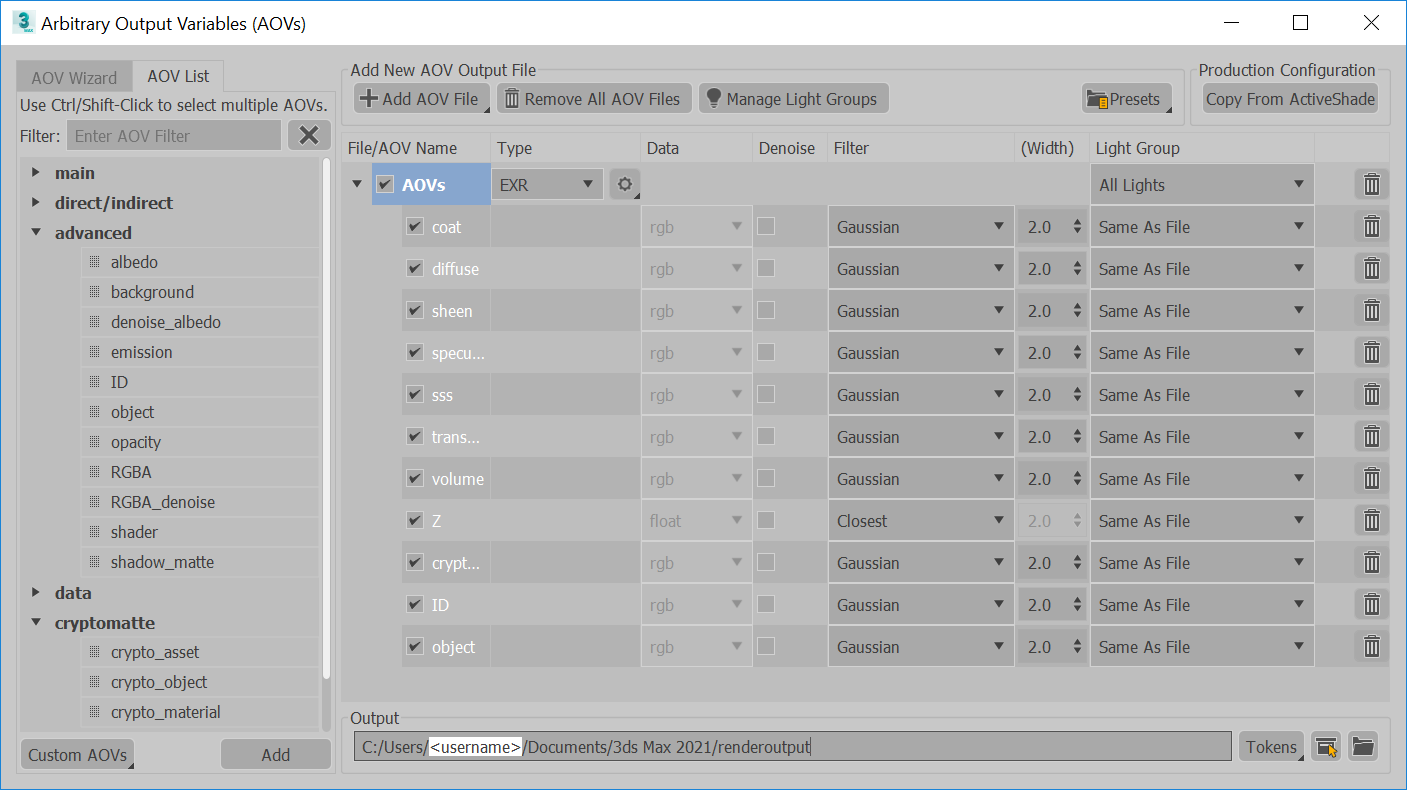Delete the coat AOV with its trash icon
Image resolution: width=1407 pixels, height=790 pixels.
pyautogui.click(x=1371, y=227)
